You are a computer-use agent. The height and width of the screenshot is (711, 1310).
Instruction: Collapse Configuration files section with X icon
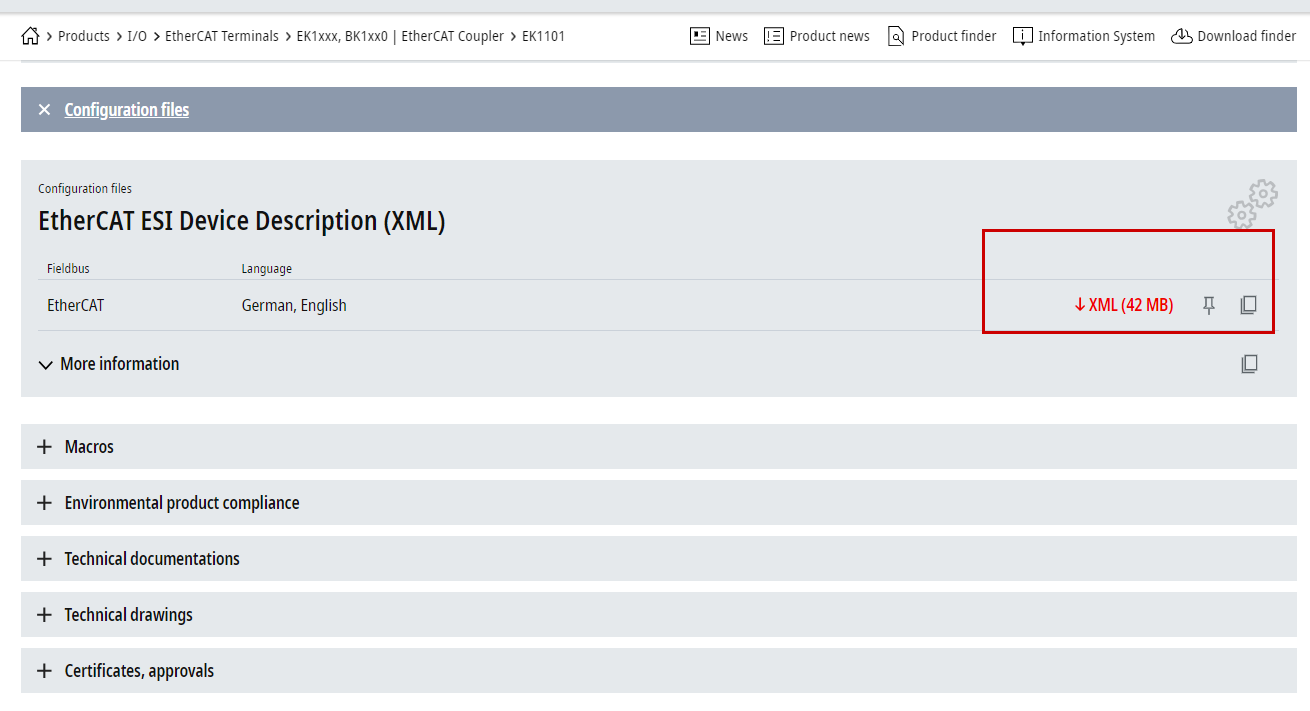44,110
